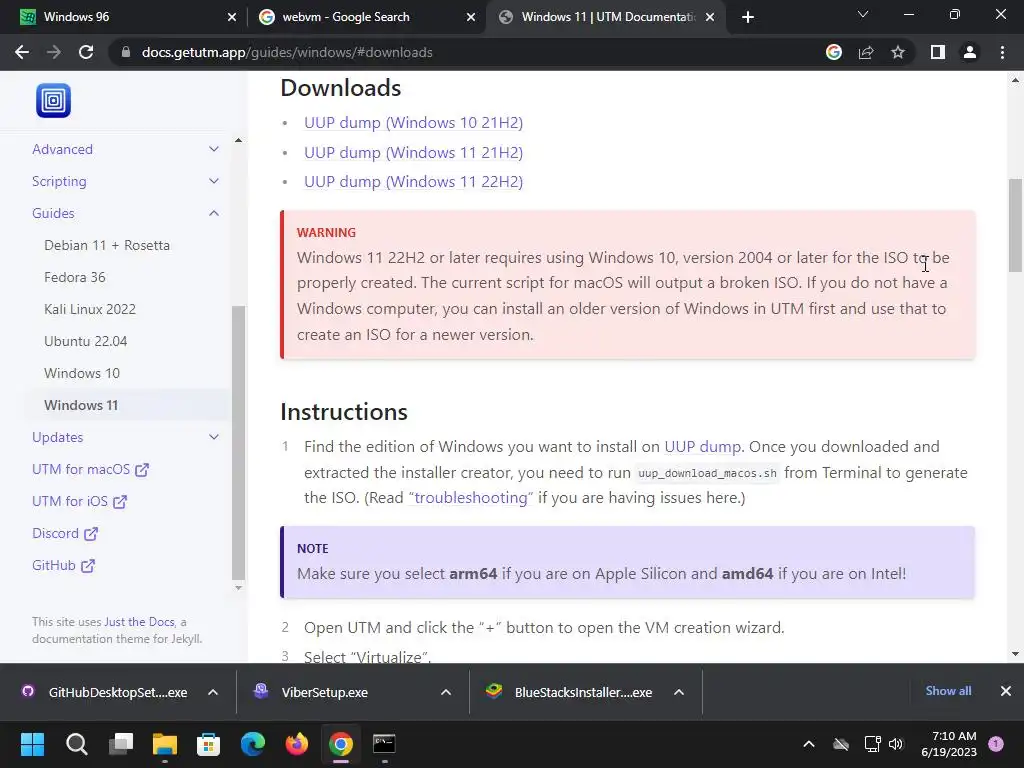The height and width of the screenshot is (768, 1024).
Task: Close the downloads bar
Action: pyautogui.click(x=1006, y=691)
